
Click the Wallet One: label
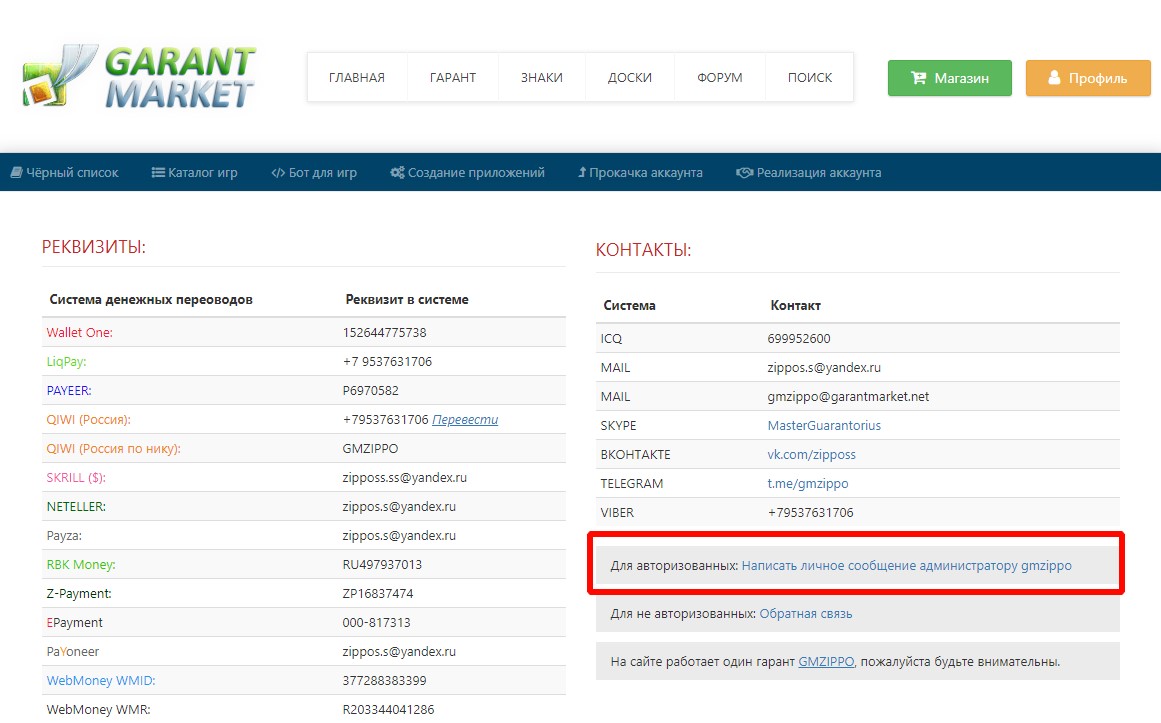pyautogui.click(x=79, y=333)
